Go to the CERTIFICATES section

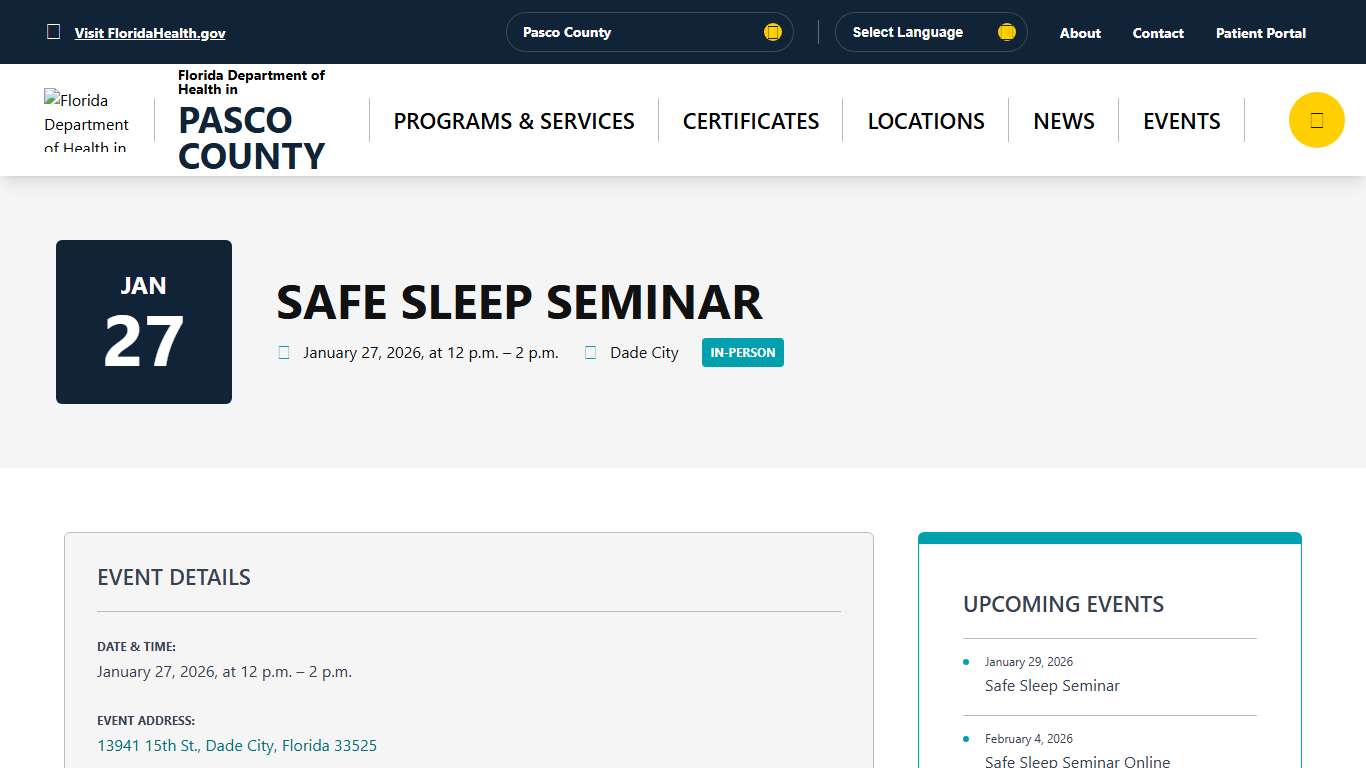coord(750,120)
